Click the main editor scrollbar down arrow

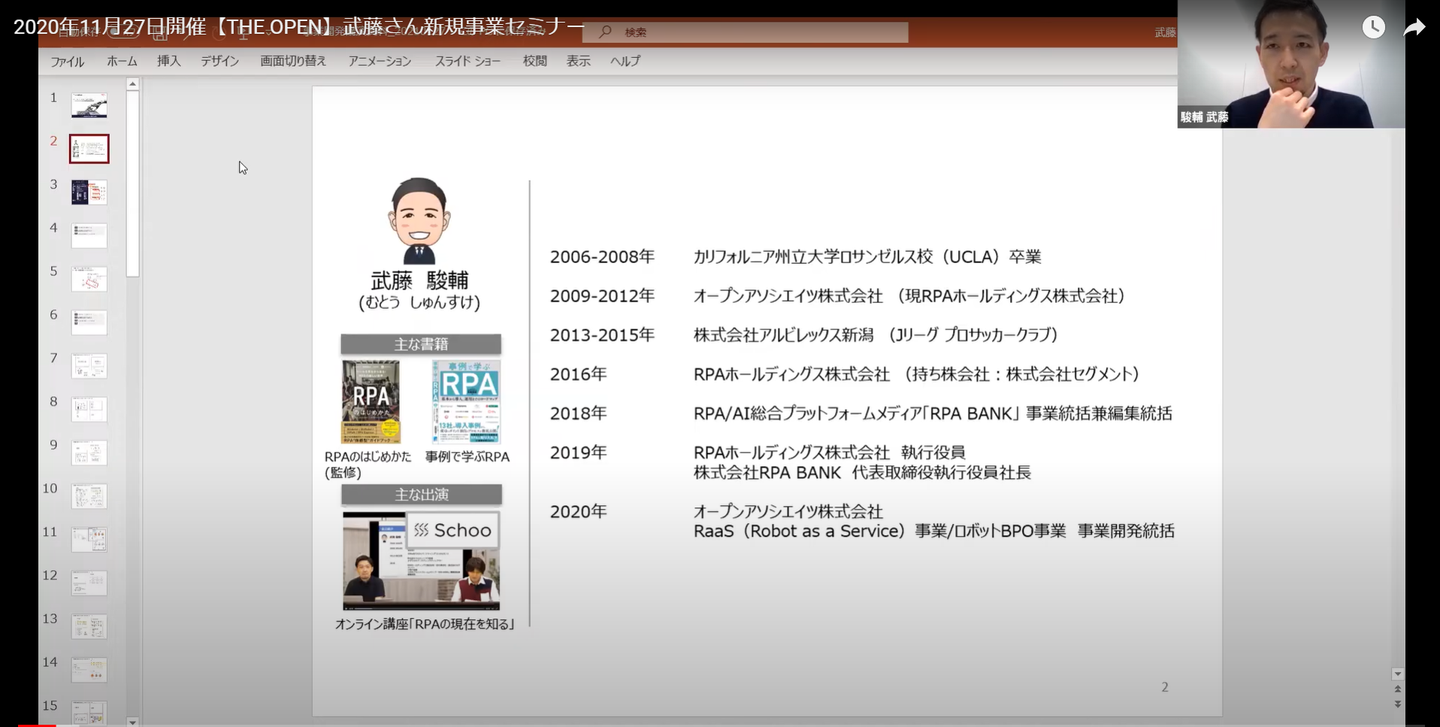click(1398, 674)
